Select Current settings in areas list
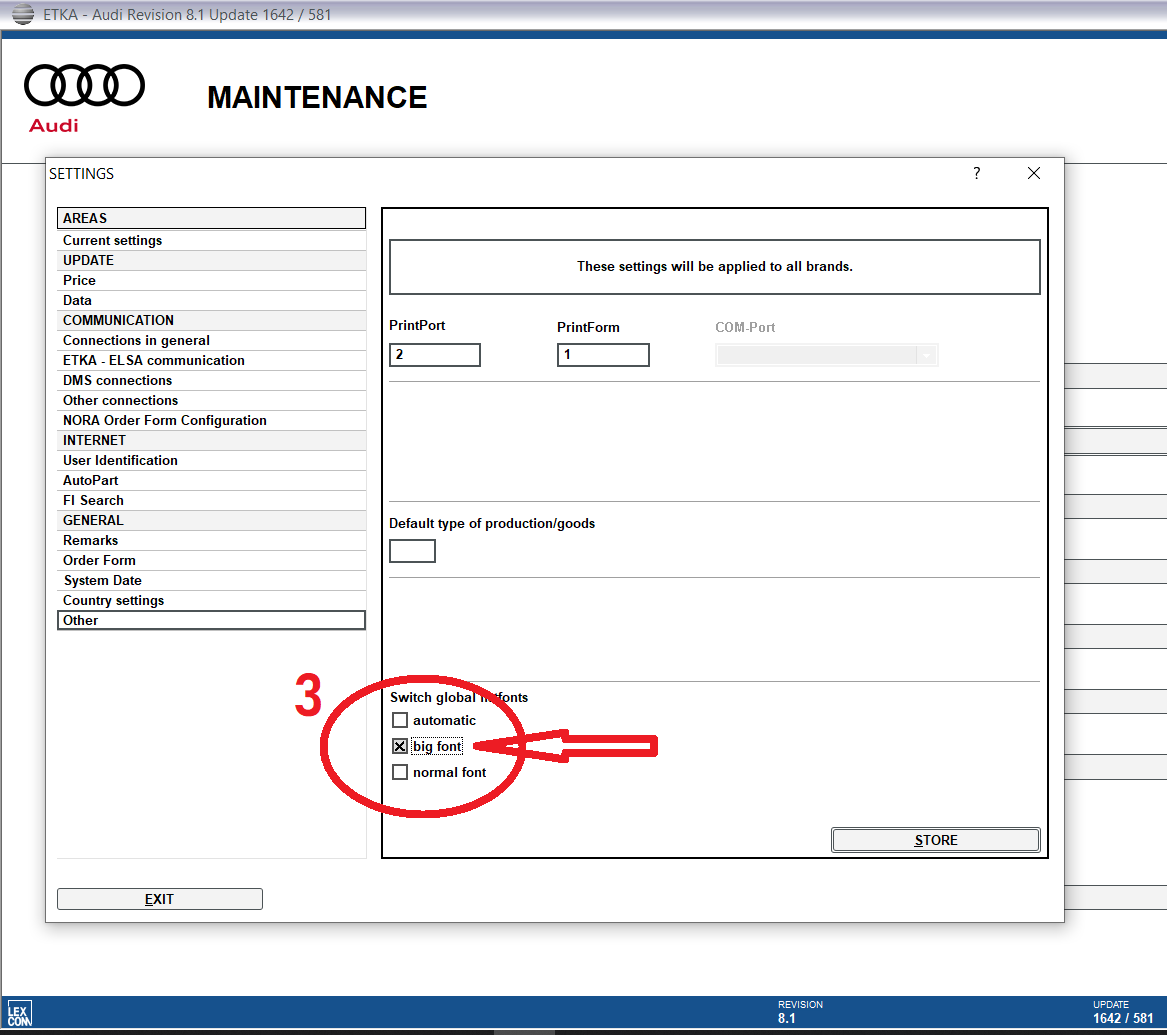The image size is (1167, 1035). [x=211, y=240]
